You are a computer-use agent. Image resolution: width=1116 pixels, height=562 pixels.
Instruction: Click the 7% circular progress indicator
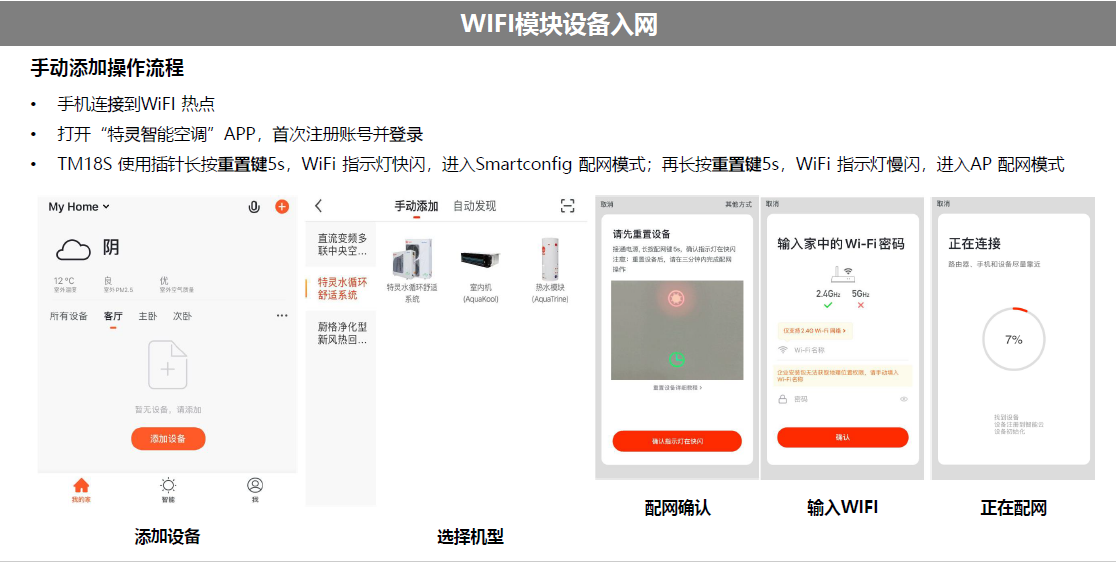pos(1014,339)
